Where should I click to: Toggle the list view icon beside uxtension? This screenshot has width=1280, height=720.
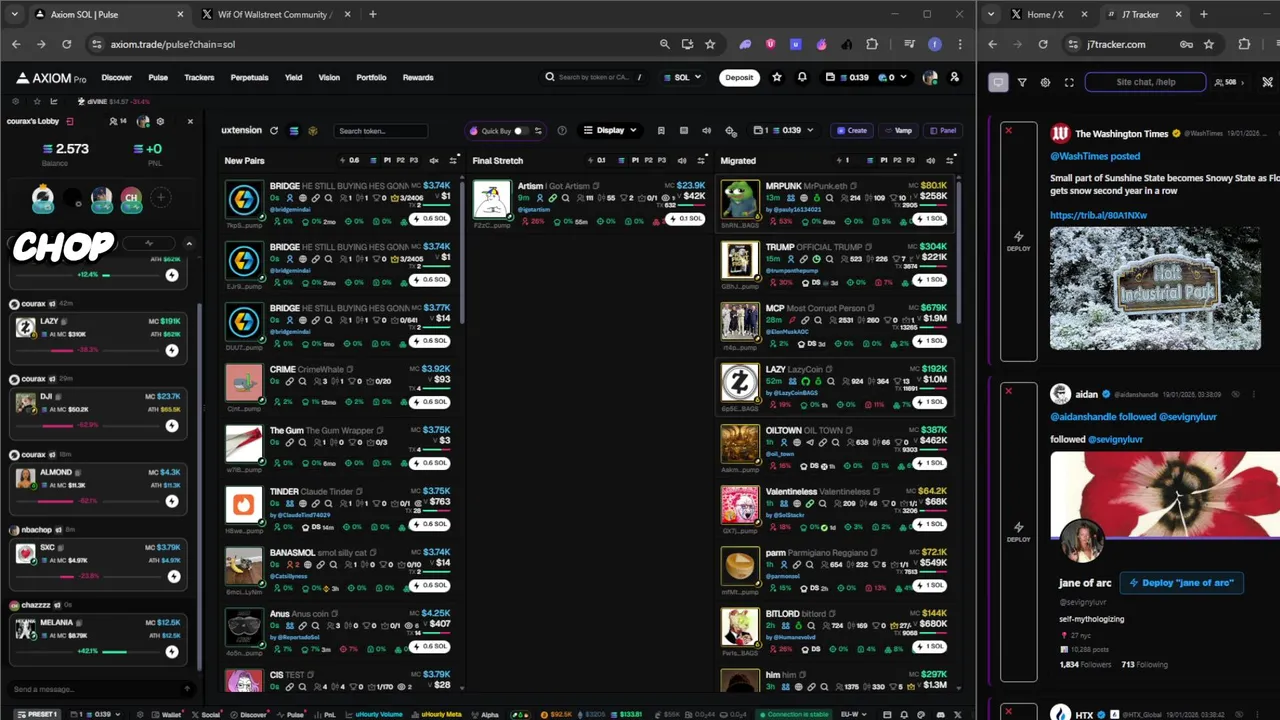pos(294,131)
